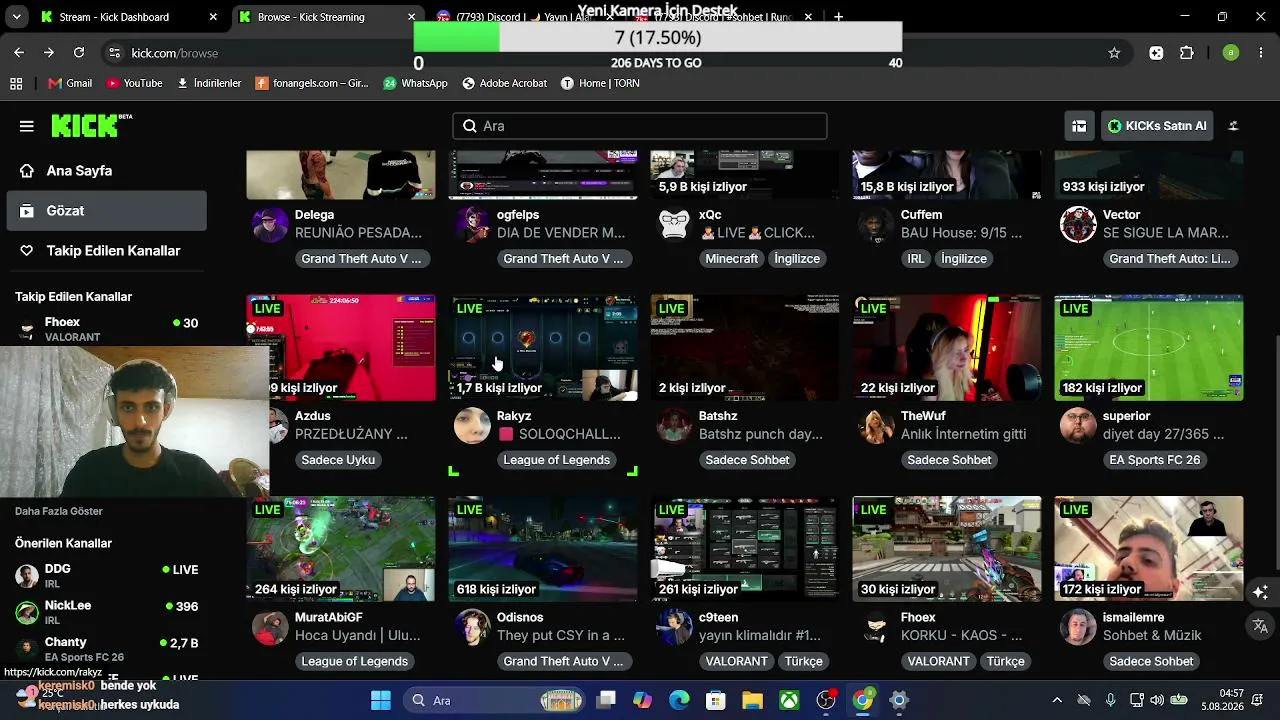
Task: Click the sparkle floating icon at right edge
Action: (x=1260, y=592)
